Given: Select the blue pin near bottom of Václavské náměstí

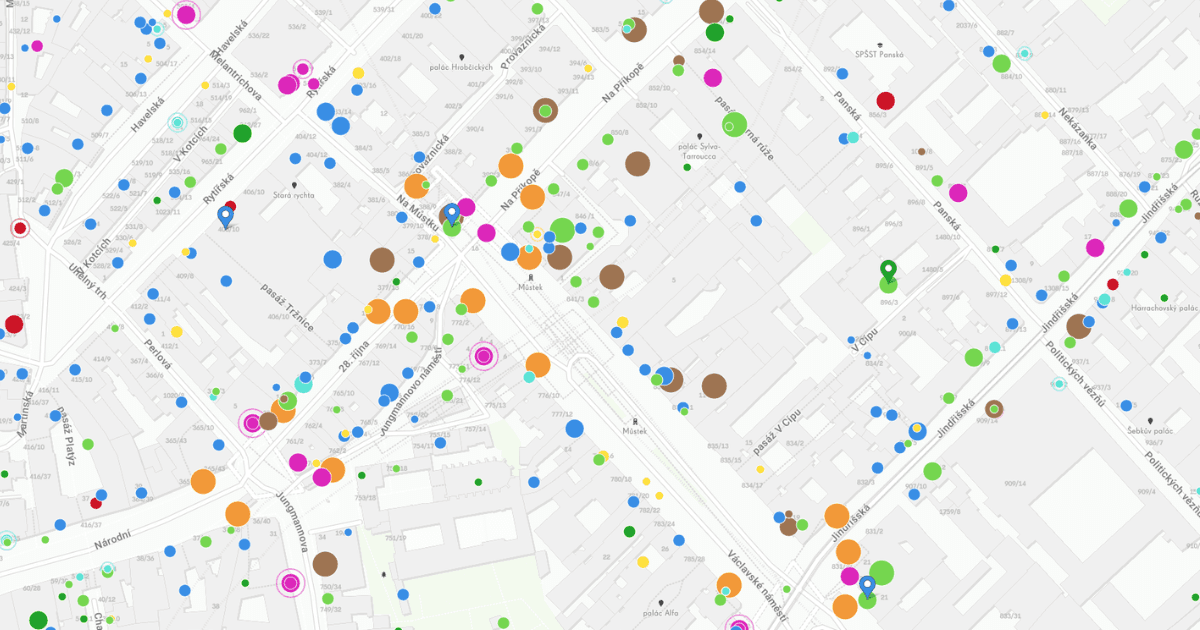Looking at the screenshot, I should point(868,583).
